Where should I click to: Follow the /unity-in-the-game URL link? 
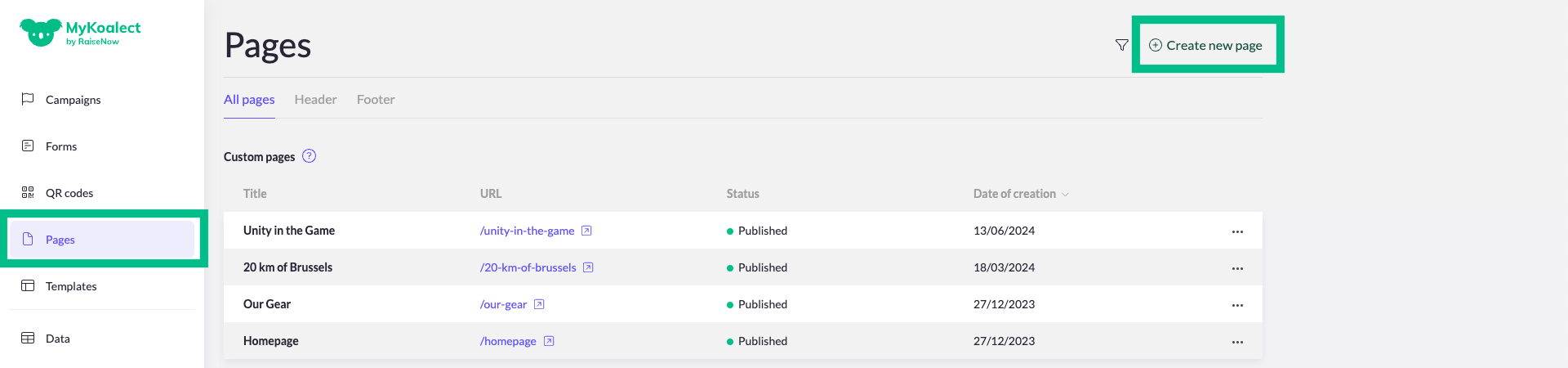click(x=527, y=231)
